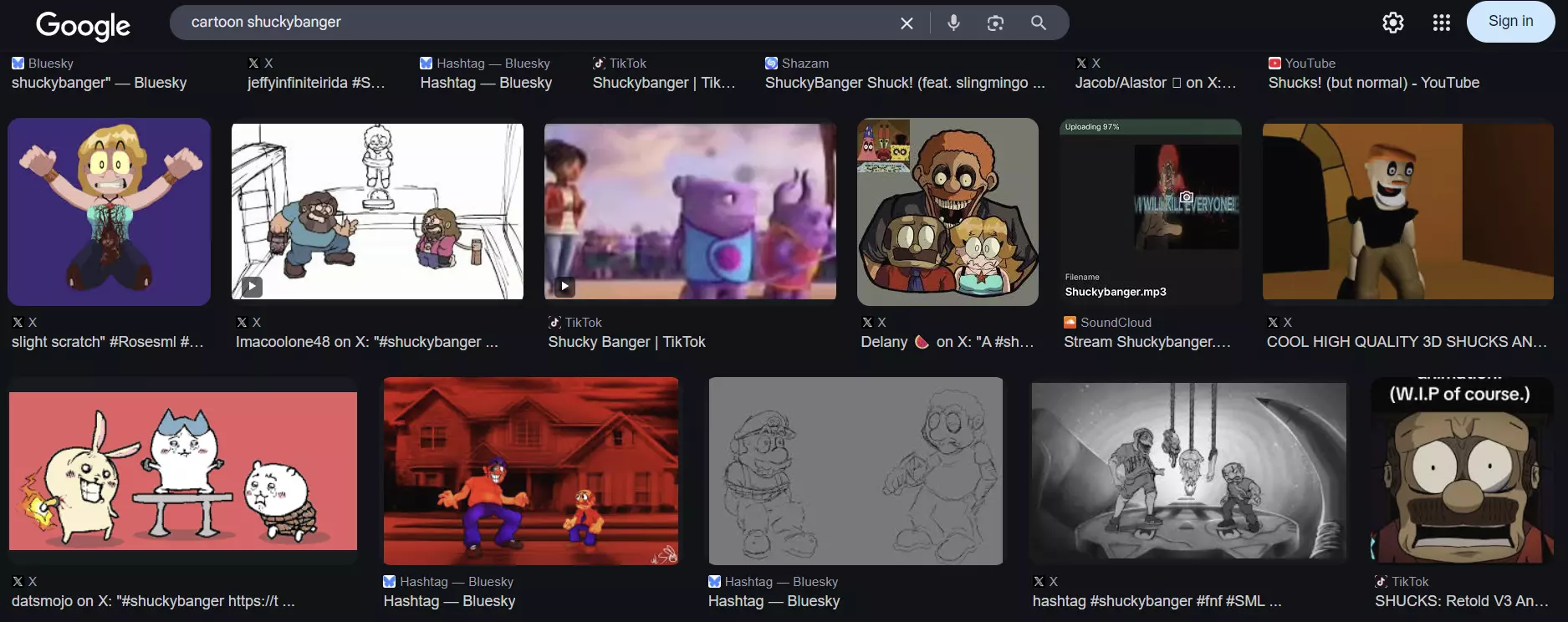This screenshot has width=1568, height=622.
Task: Click Bluesky icon under red house thumbnail
Action: point(390,581)
